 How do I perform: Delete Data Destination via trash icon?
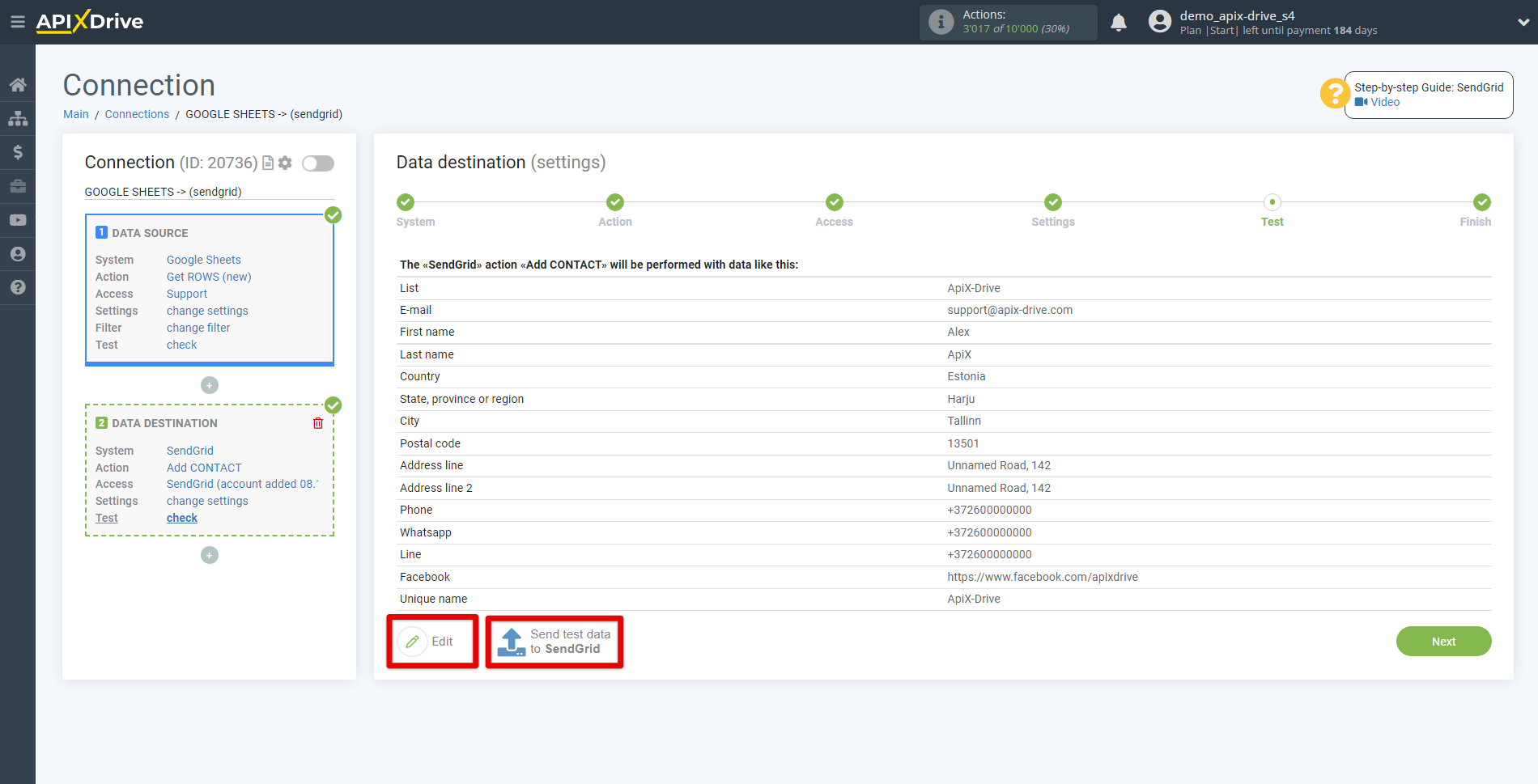click(x=318, y=423)
